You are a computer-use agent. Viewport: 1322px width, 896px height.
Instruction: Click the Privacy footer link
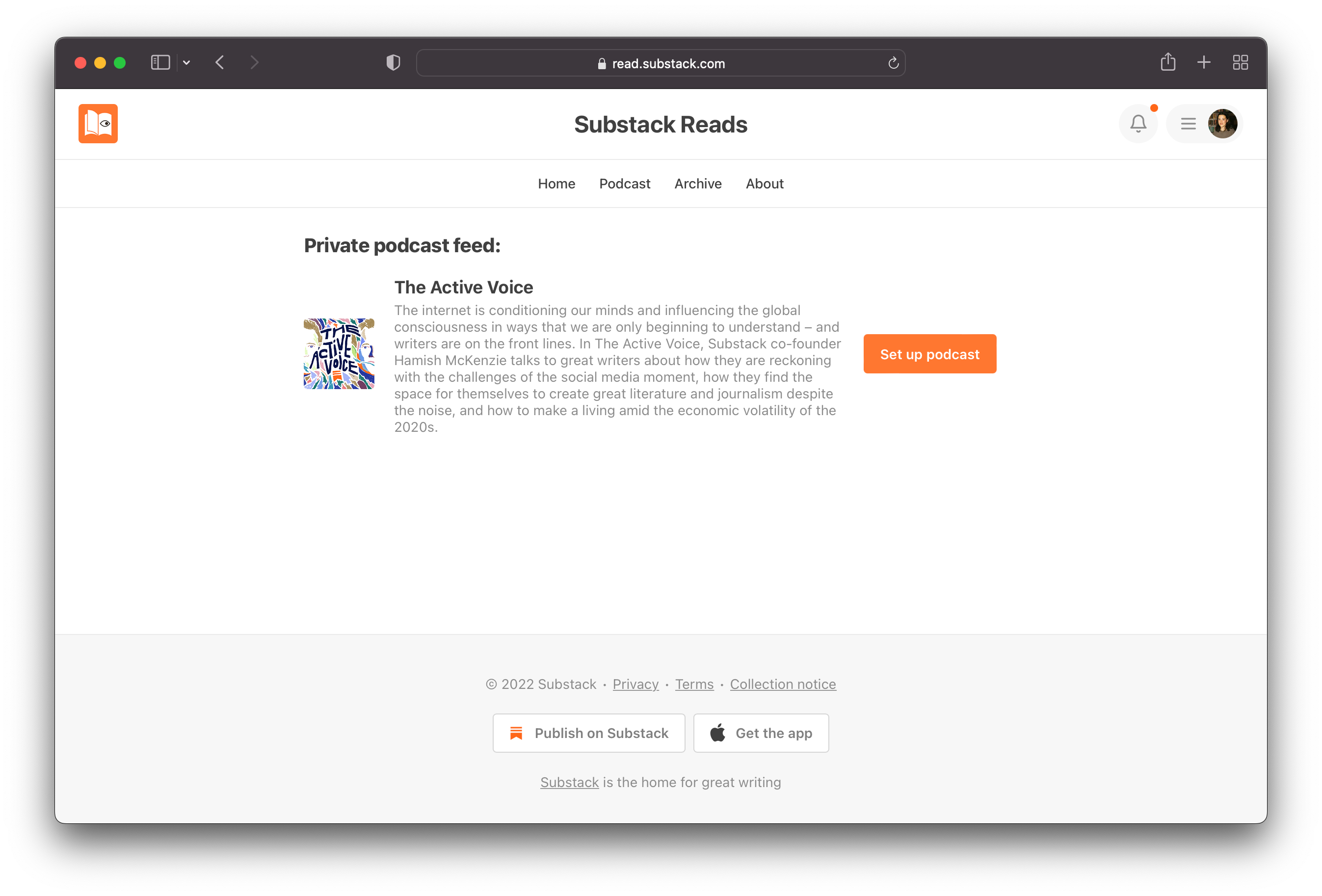pyautogui.click(x=635, y=683)
